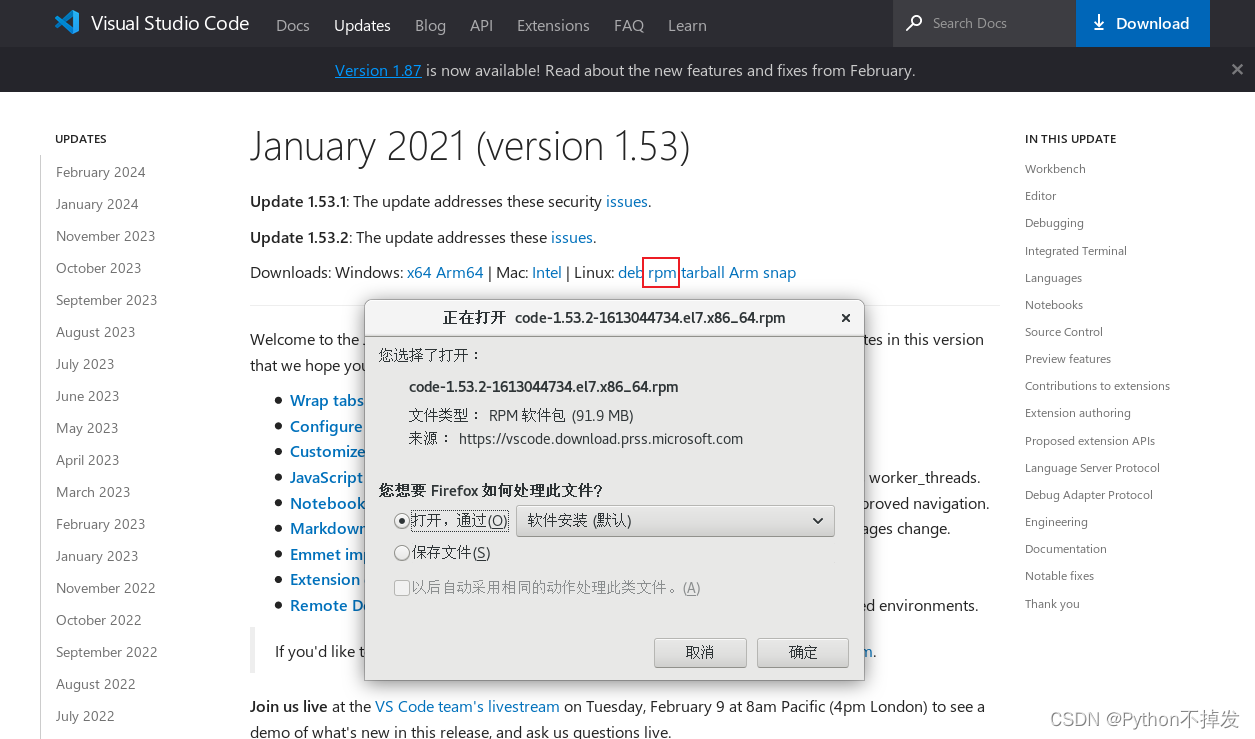The image size is (1255, 739).
Task: Open the Version 1.87 link
Action: 378,70
